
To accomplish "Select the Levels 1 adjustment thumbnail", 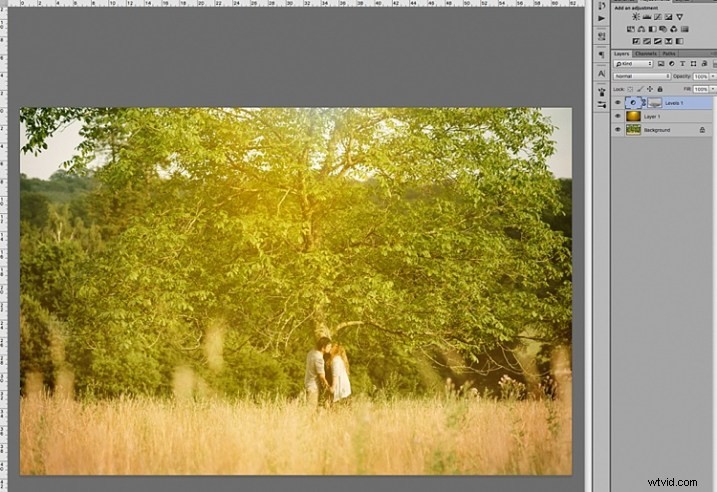I will click(x=633, y=103).
